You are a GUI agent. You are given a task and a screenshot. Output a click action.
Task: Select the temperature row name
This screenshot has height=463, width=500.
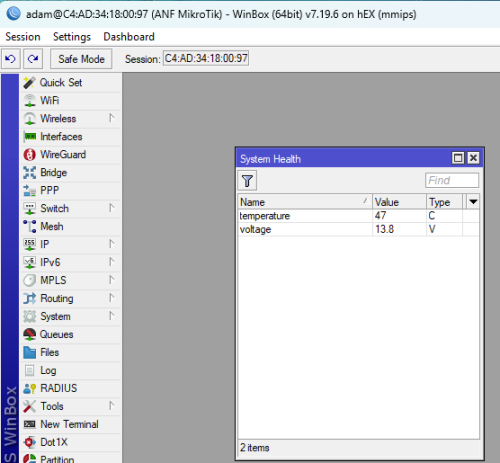[x=265, y=216]
